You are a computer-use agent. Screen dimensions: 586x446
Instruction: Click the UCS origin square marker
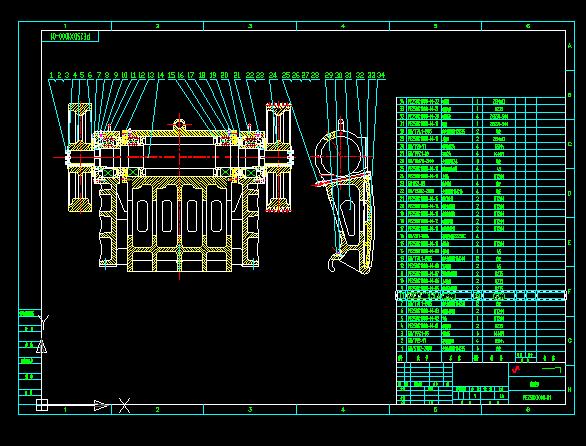click(x=42, y=405)
